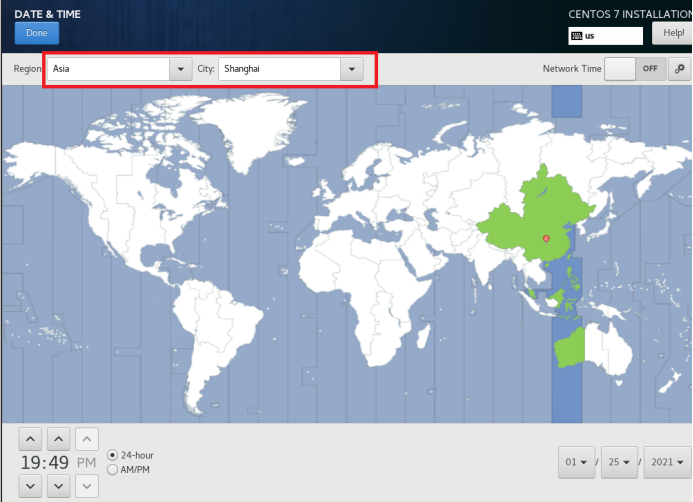Open the Help! button
The image size is (693, 502).
[x=672, y=33]
